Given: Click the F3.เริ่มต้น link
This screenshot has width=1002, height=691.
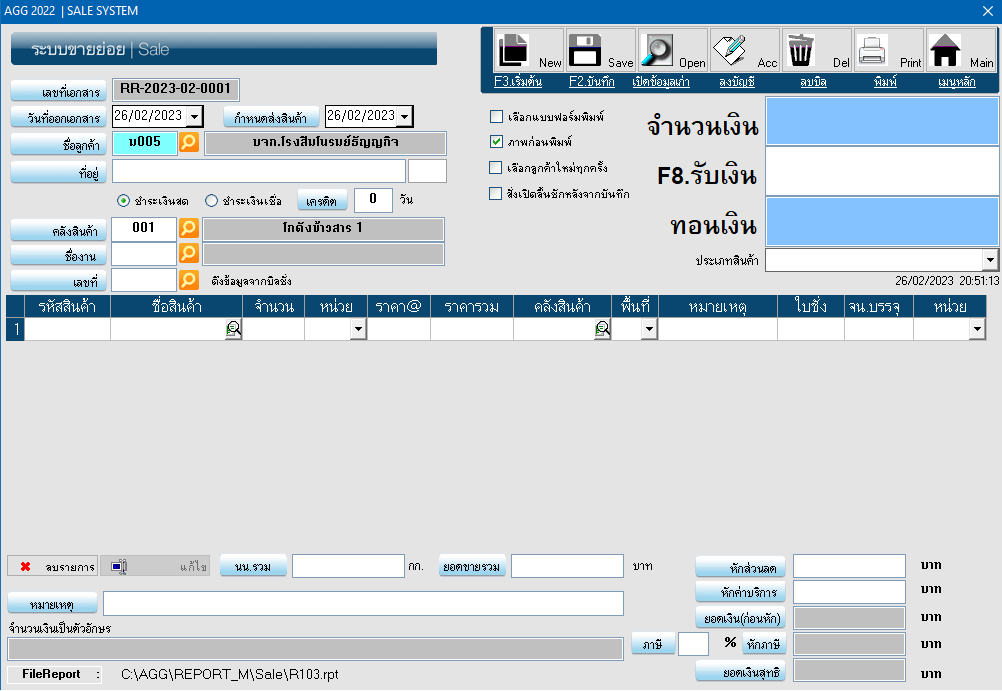Looking at the screenshot, I should (517, 82).
